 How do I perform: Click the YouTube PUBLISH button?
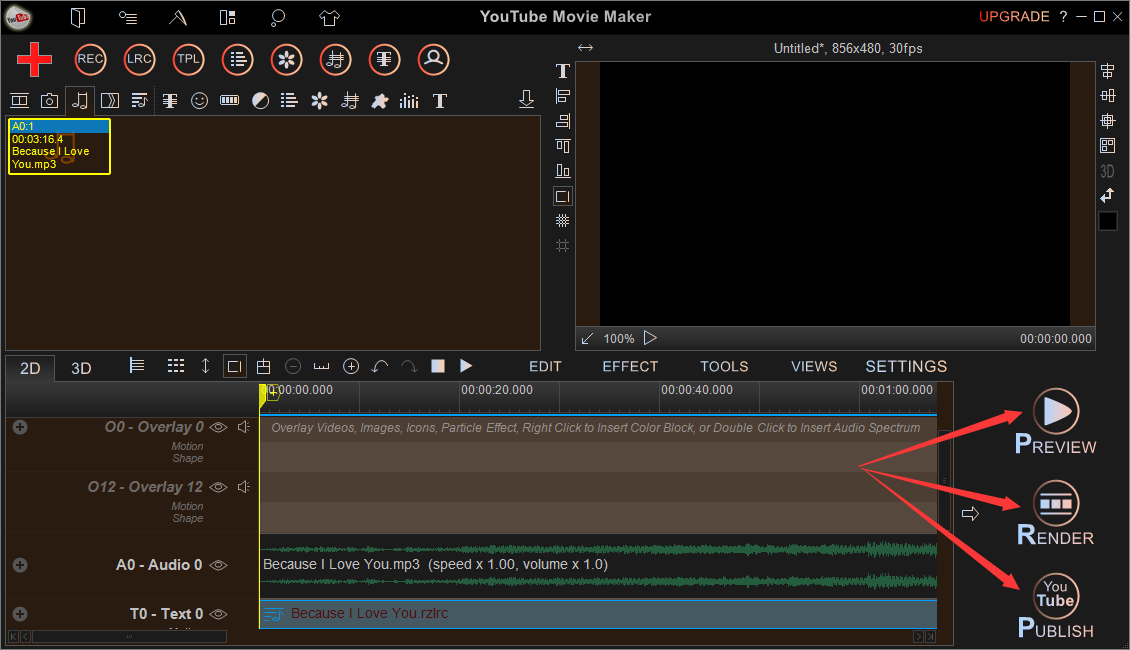[x=1056, y=606]
